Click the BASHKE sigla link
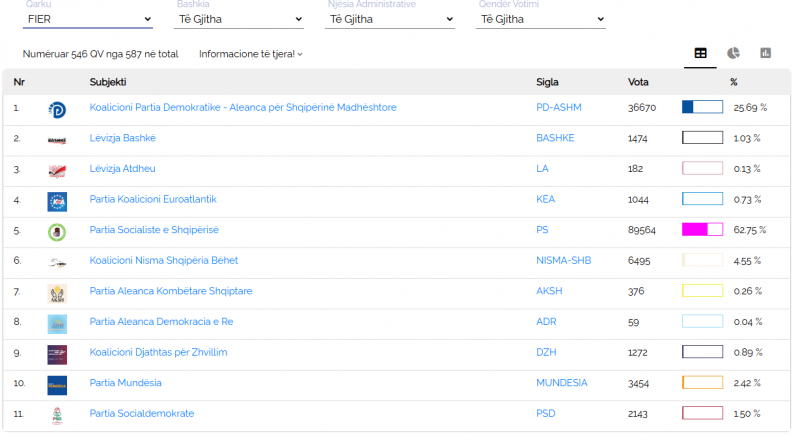Image resolution: width=800 pixels, height=435 pixels. tap(555, 138)
